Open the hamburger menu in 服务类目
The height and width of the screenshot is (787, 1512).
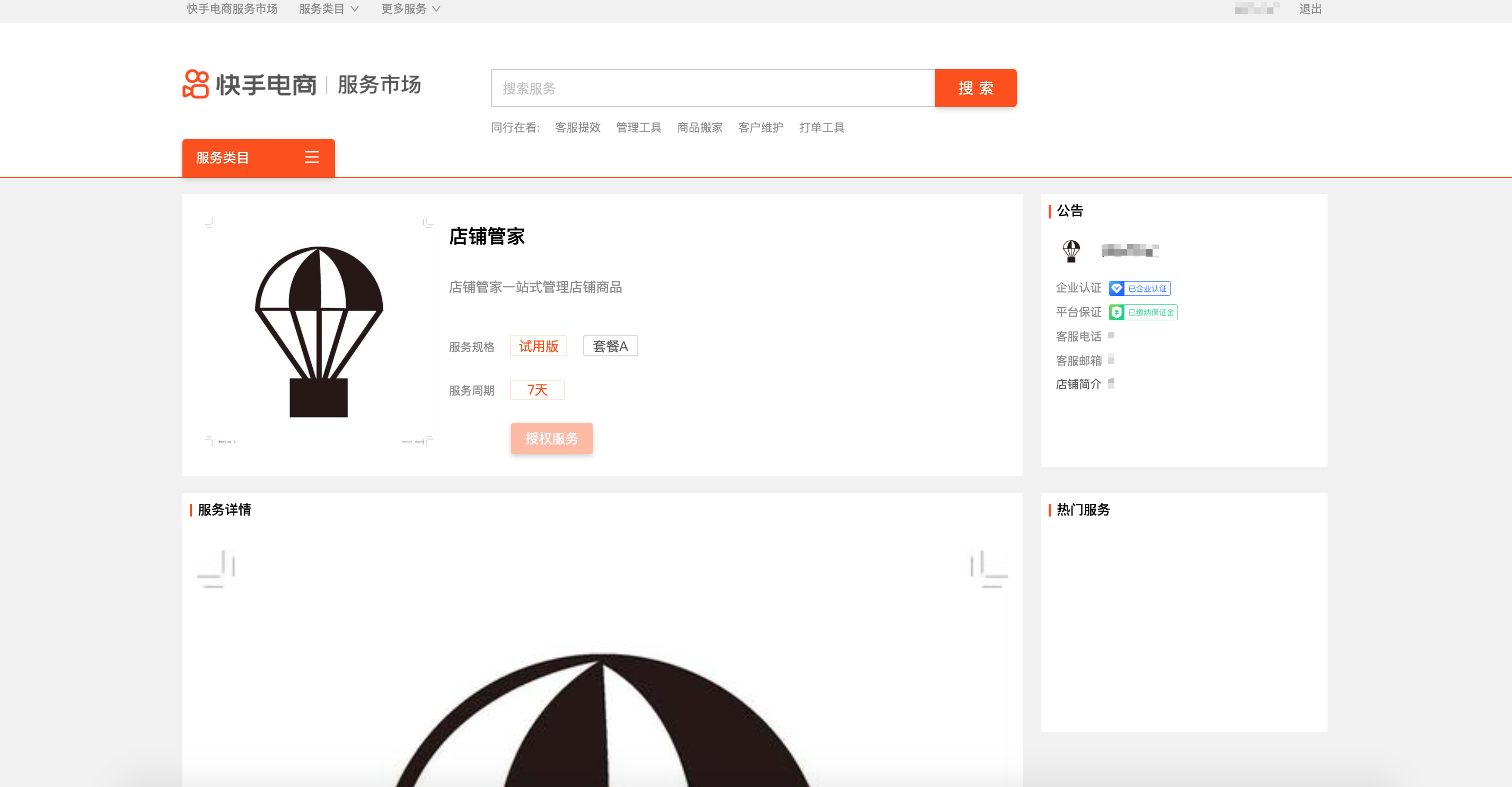pyautogui.click(x=312, y=158)
